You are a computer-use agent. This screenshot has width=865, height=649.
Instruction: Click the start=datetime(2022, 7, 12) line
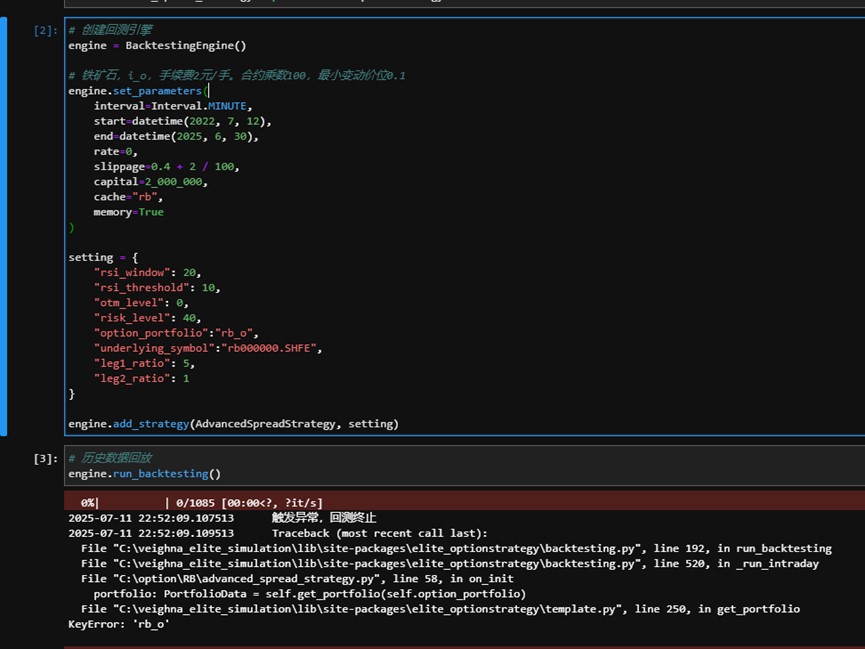pyautogui.click(x=183, y=121)
